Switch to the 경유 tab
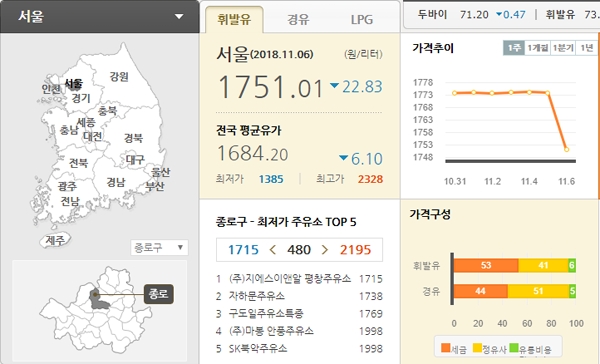 tap(298, 19)
